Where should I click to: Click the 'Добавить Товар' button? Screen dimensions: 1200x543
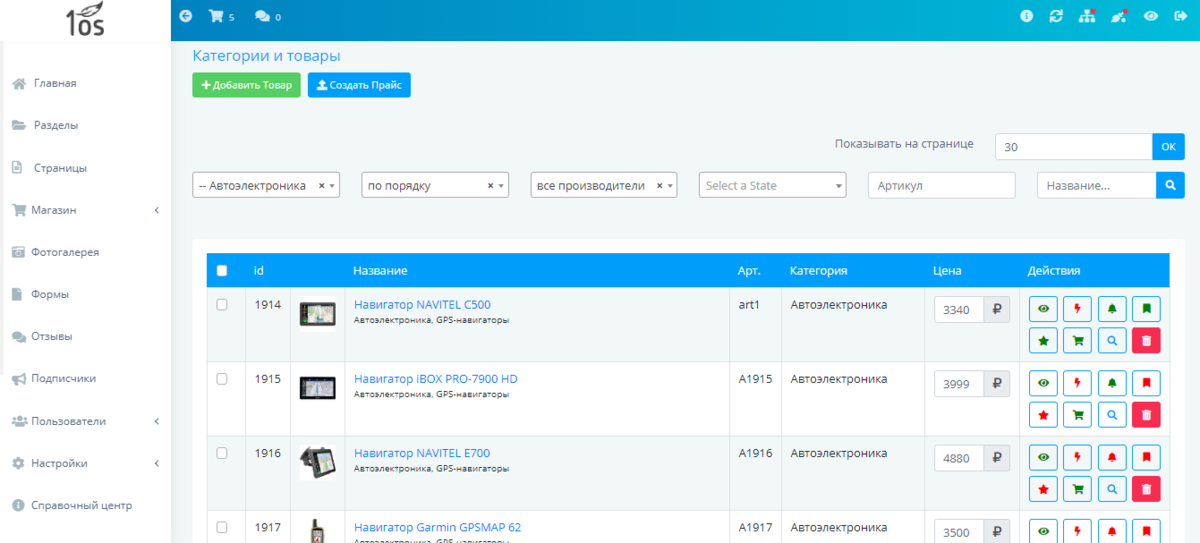[x=246, y=85]
